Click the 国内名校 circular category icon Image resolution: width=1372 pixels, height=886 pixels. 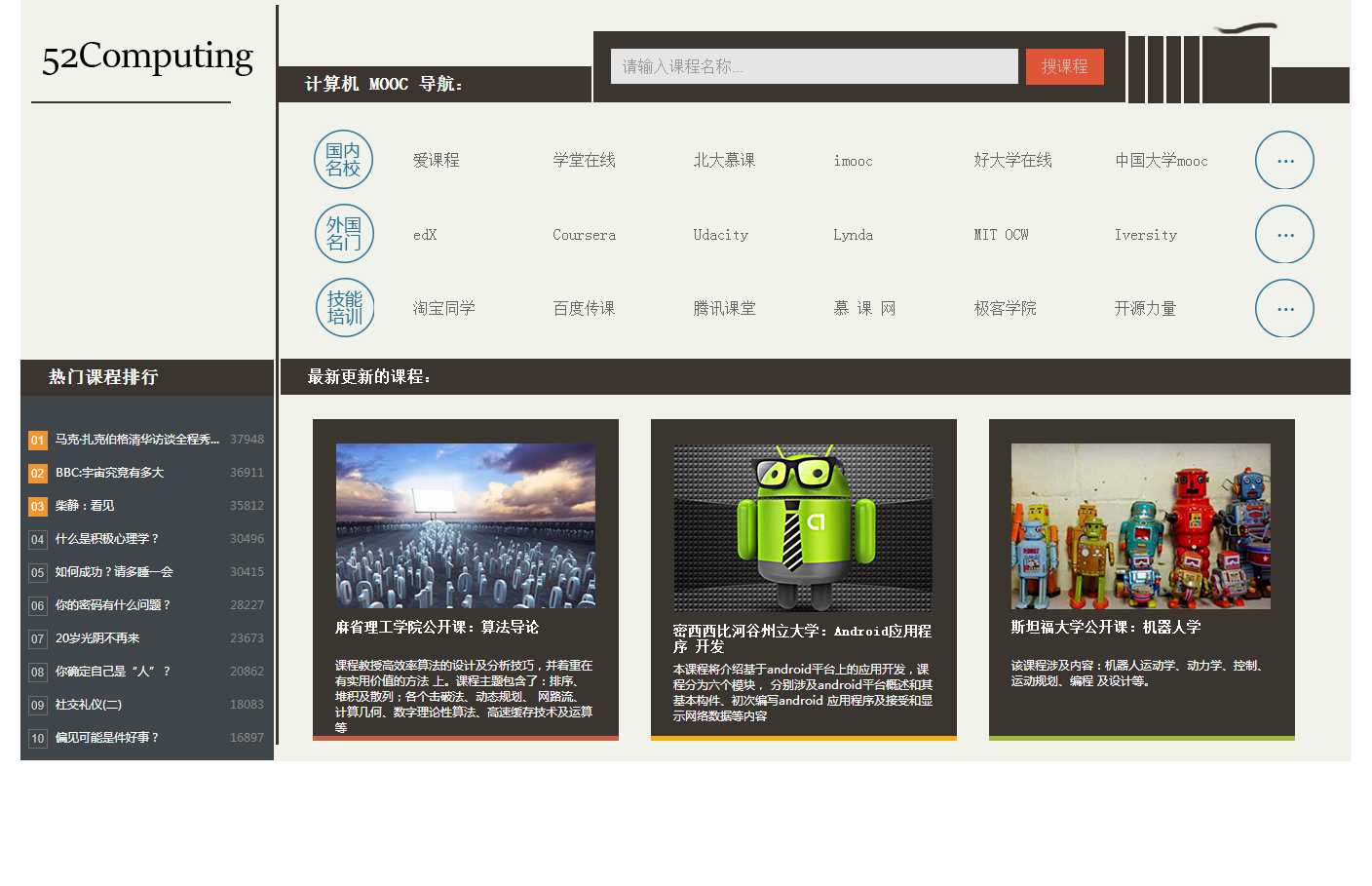coord(343,160)
